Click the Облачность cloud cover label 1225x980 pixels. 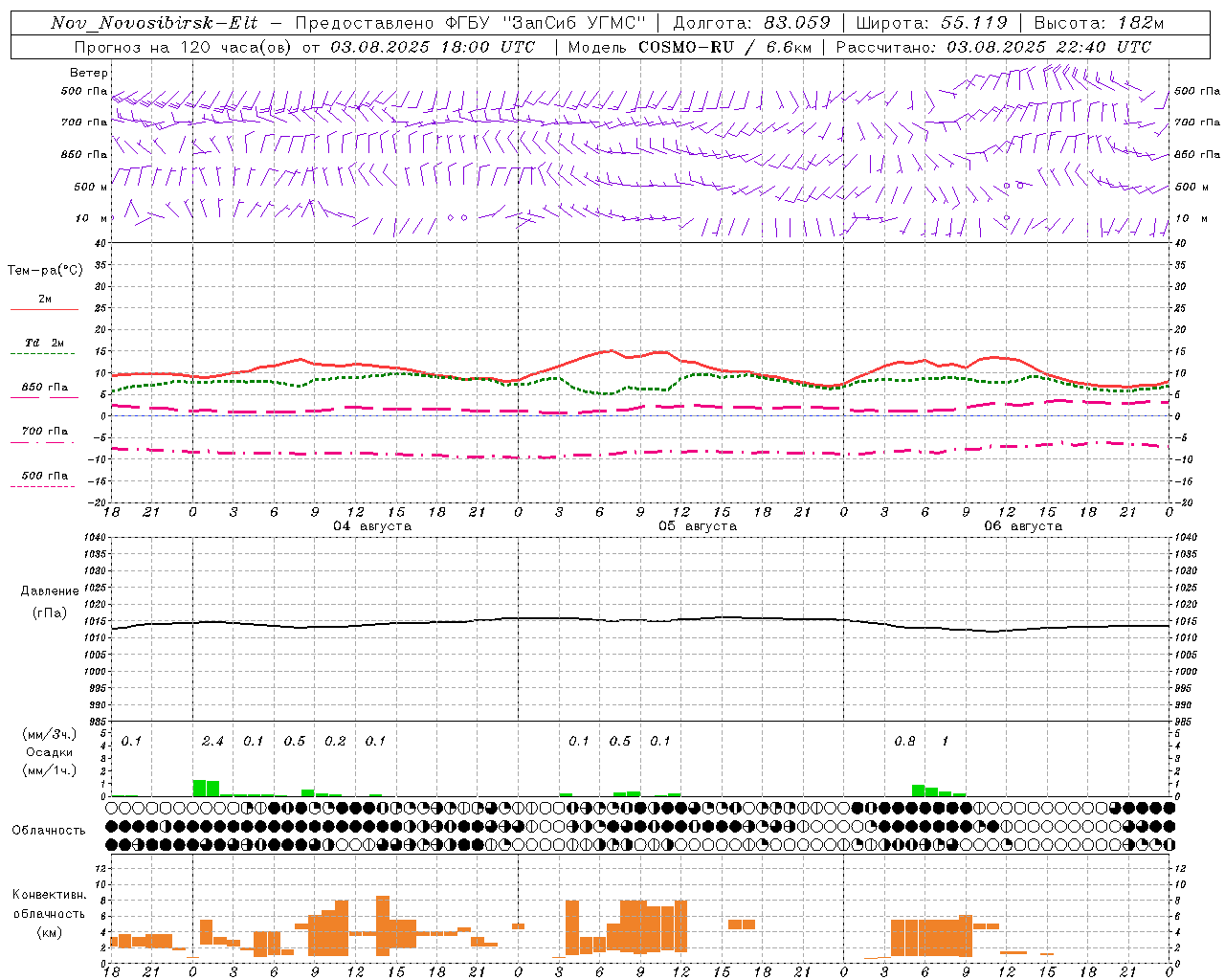click(49, 831)
